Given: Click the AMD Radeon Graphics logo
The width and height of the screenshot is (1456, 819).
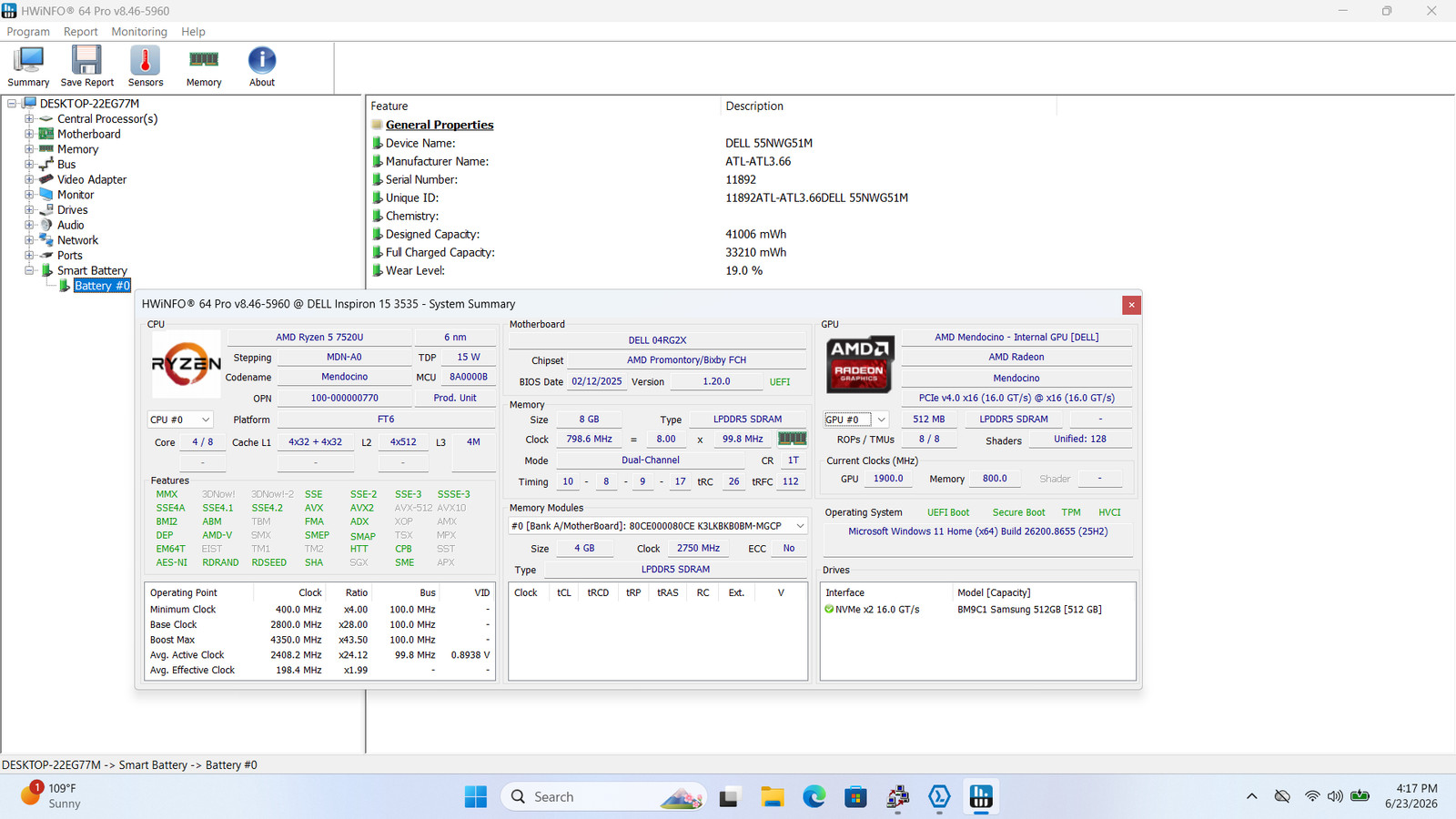Looking at the screenshot, I should point(860,364).
